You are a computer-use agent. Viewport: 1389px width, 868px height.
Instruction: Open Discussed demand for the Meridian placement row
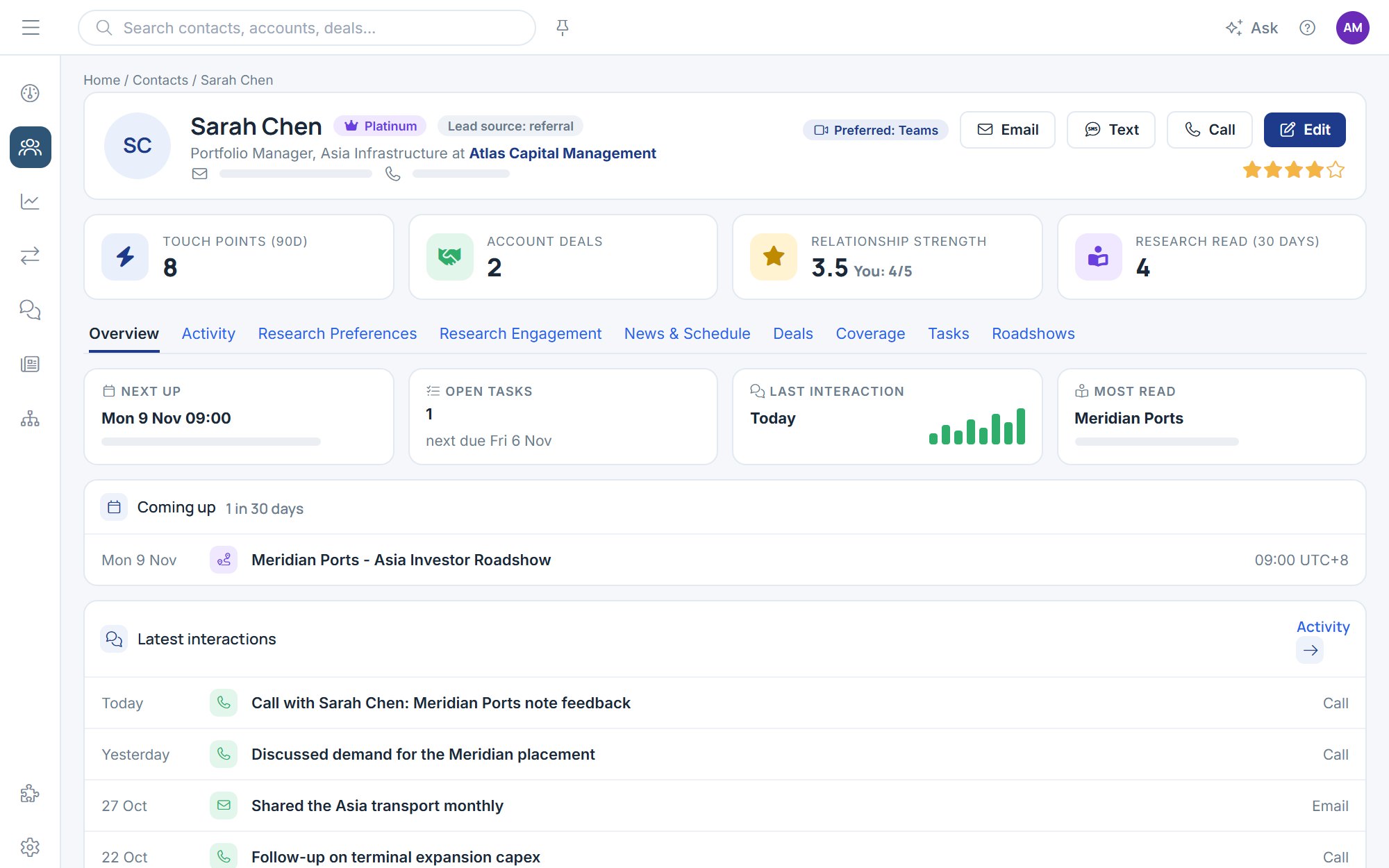point(725,754)
